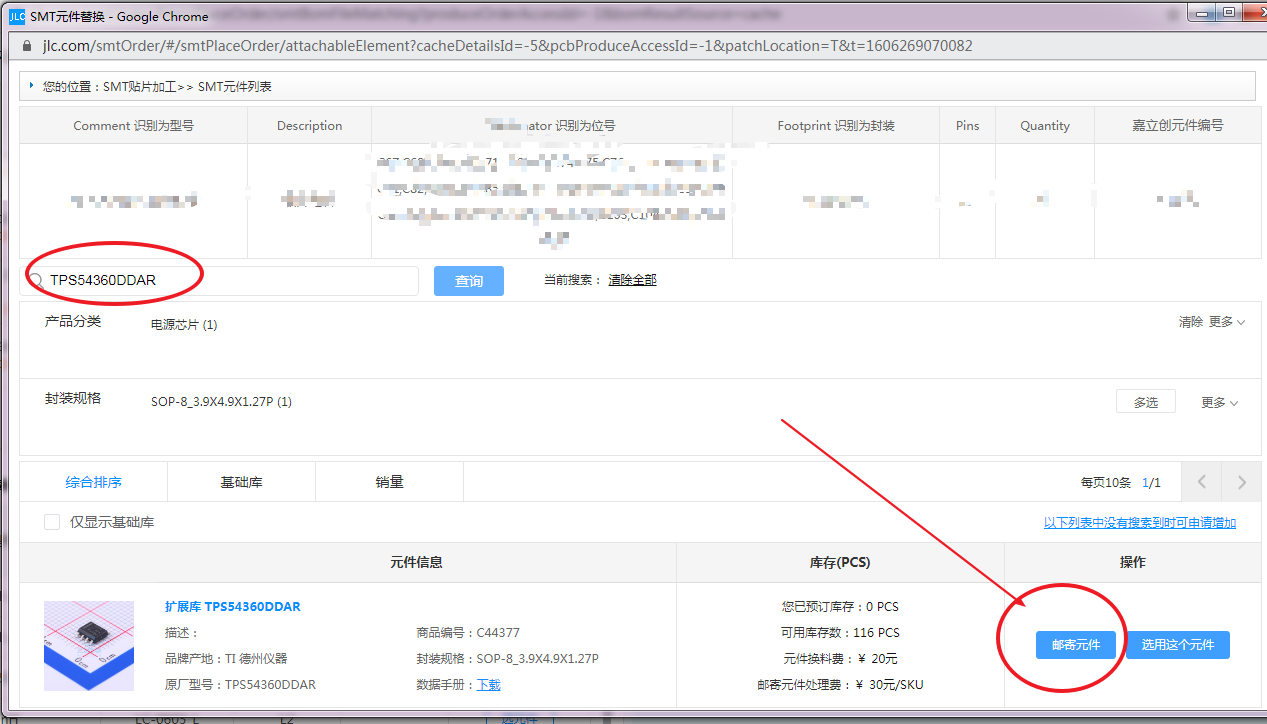Click the 查询 search button

click(469, 281)
